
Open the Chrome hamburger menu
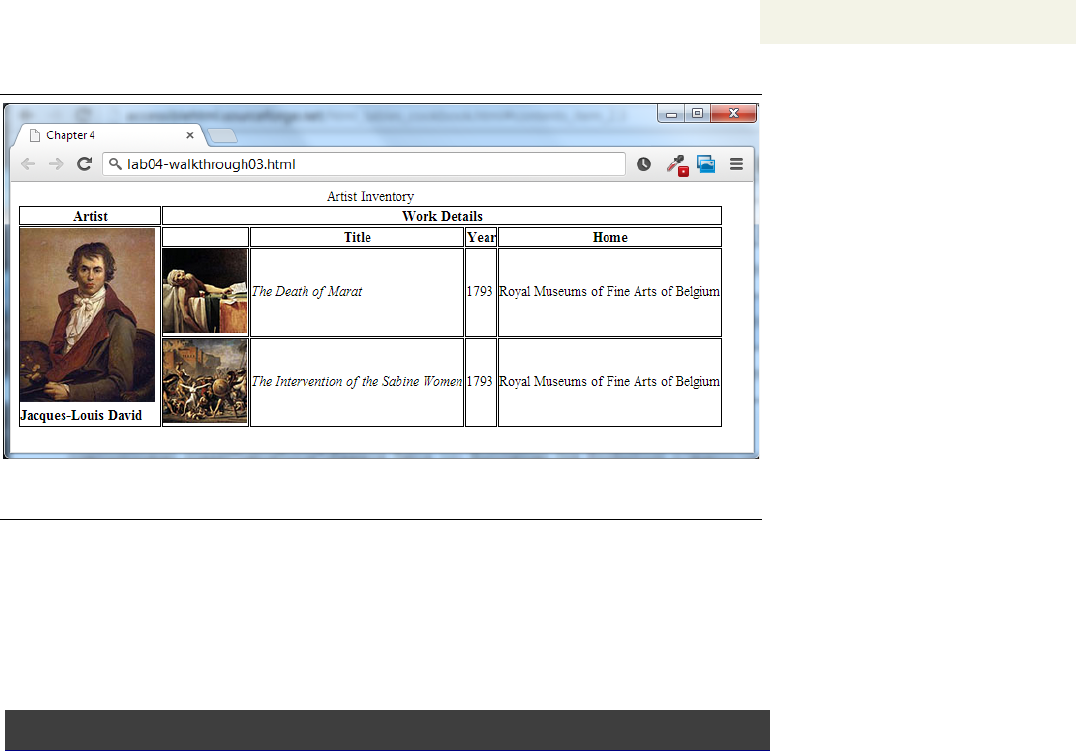point(736,164)
